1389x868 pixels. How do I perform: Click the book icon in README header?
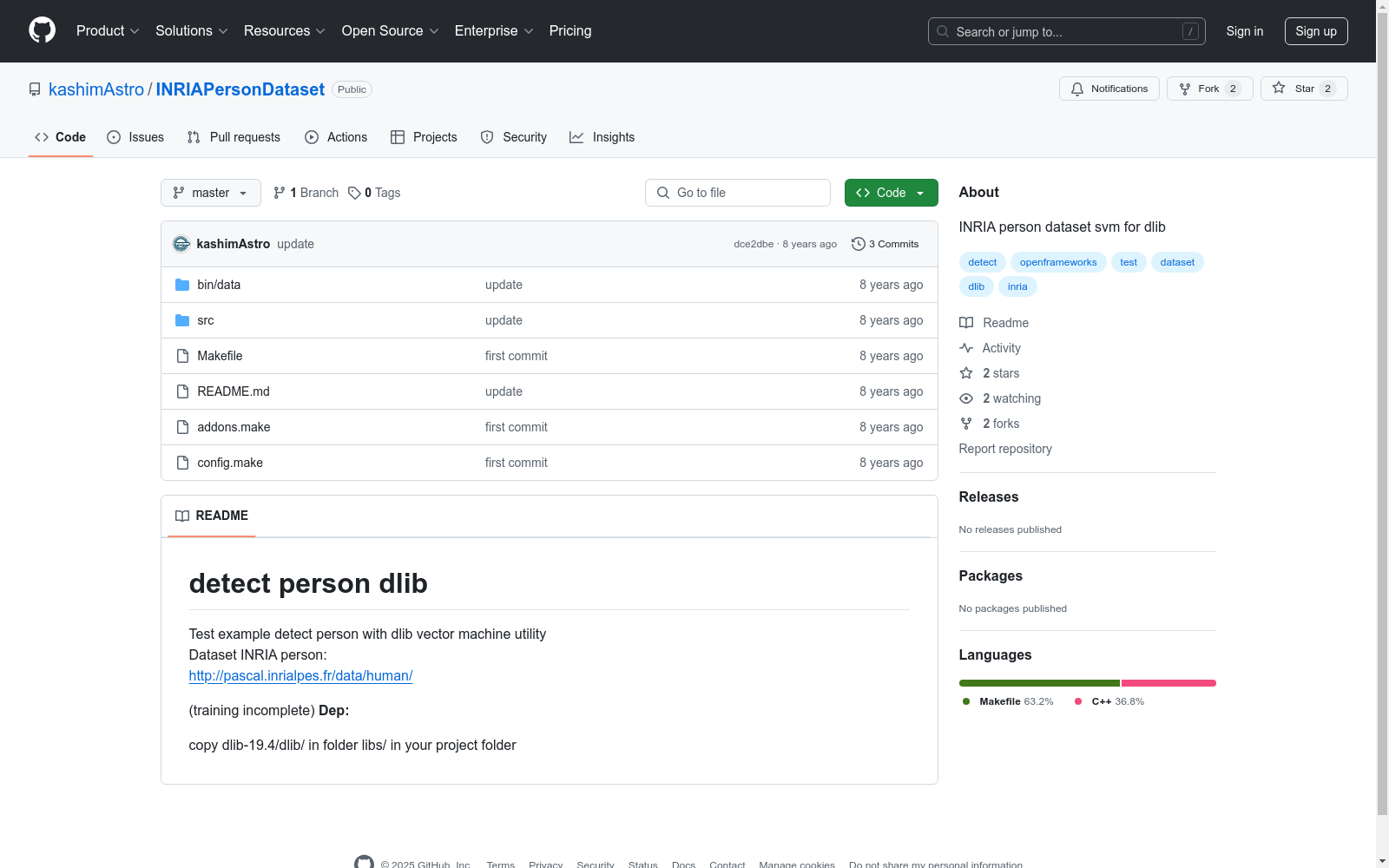click(182, 516)
